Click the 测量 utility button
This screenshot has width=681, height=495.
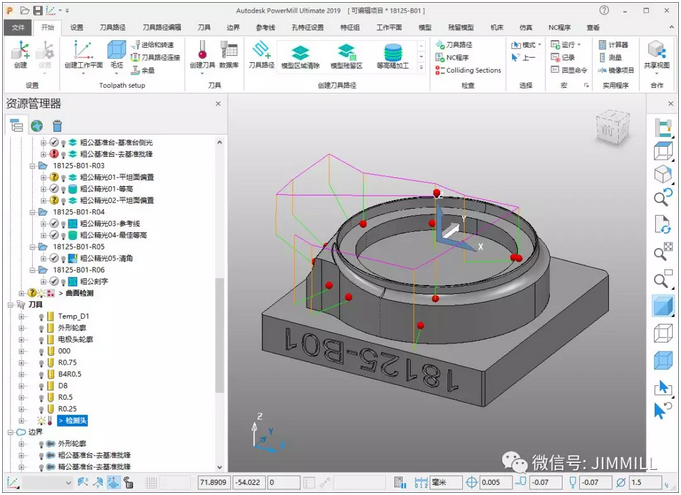610,57
